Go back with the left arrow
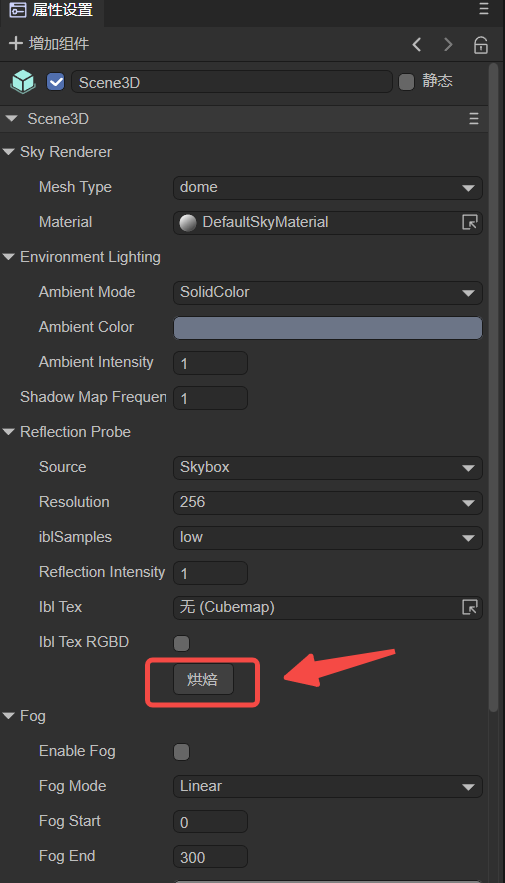Image resolution: width=505 pixels, height=883 pixels. pyautogui.click(x=417, y=44)
